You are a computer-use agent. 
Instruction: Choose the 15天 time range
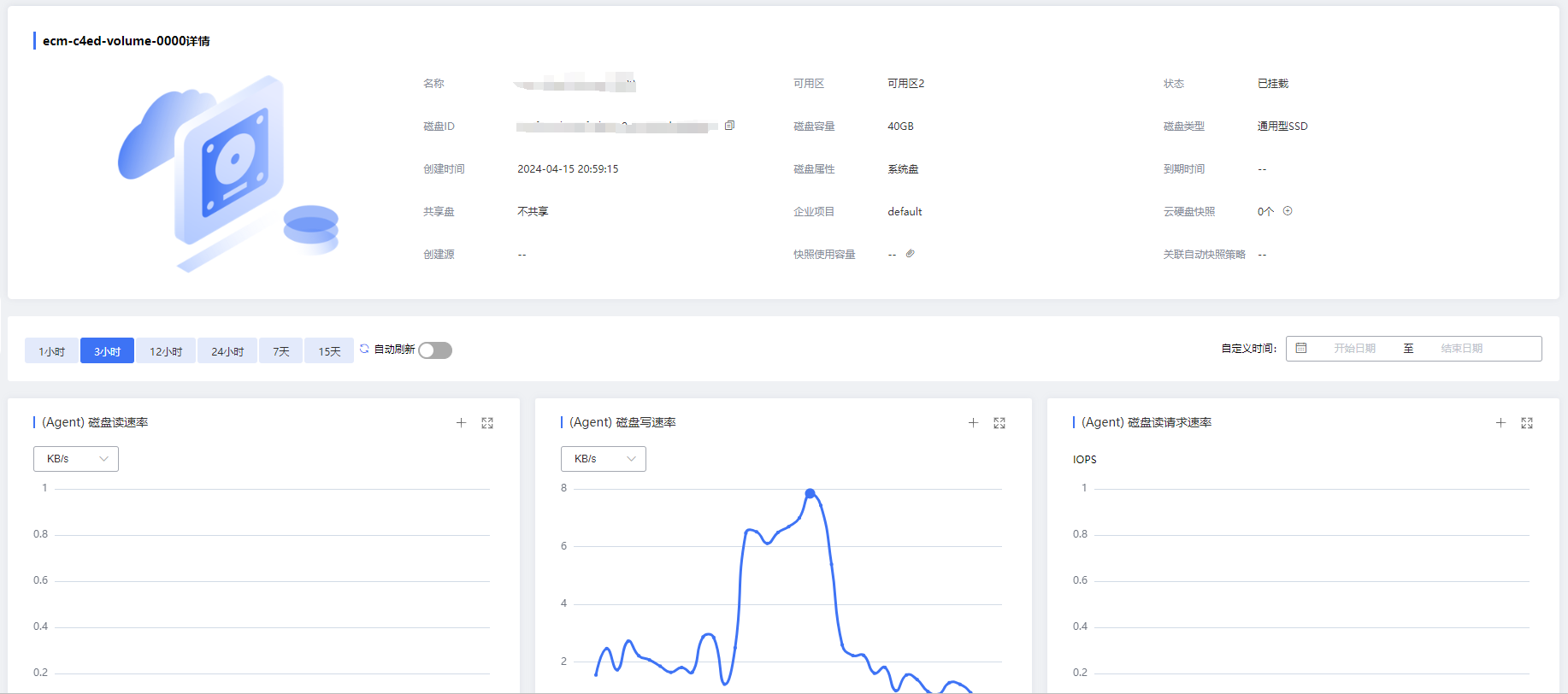(x=329, y=351)
